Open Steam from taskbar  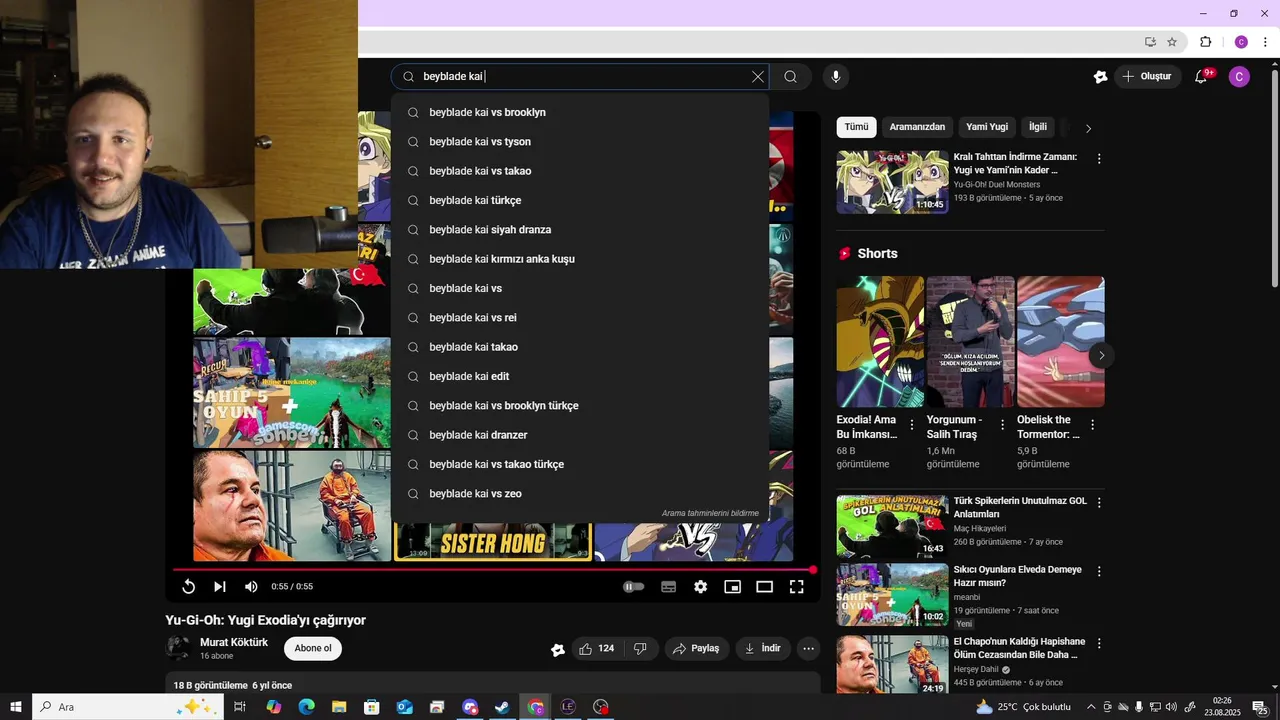[502, 707]
